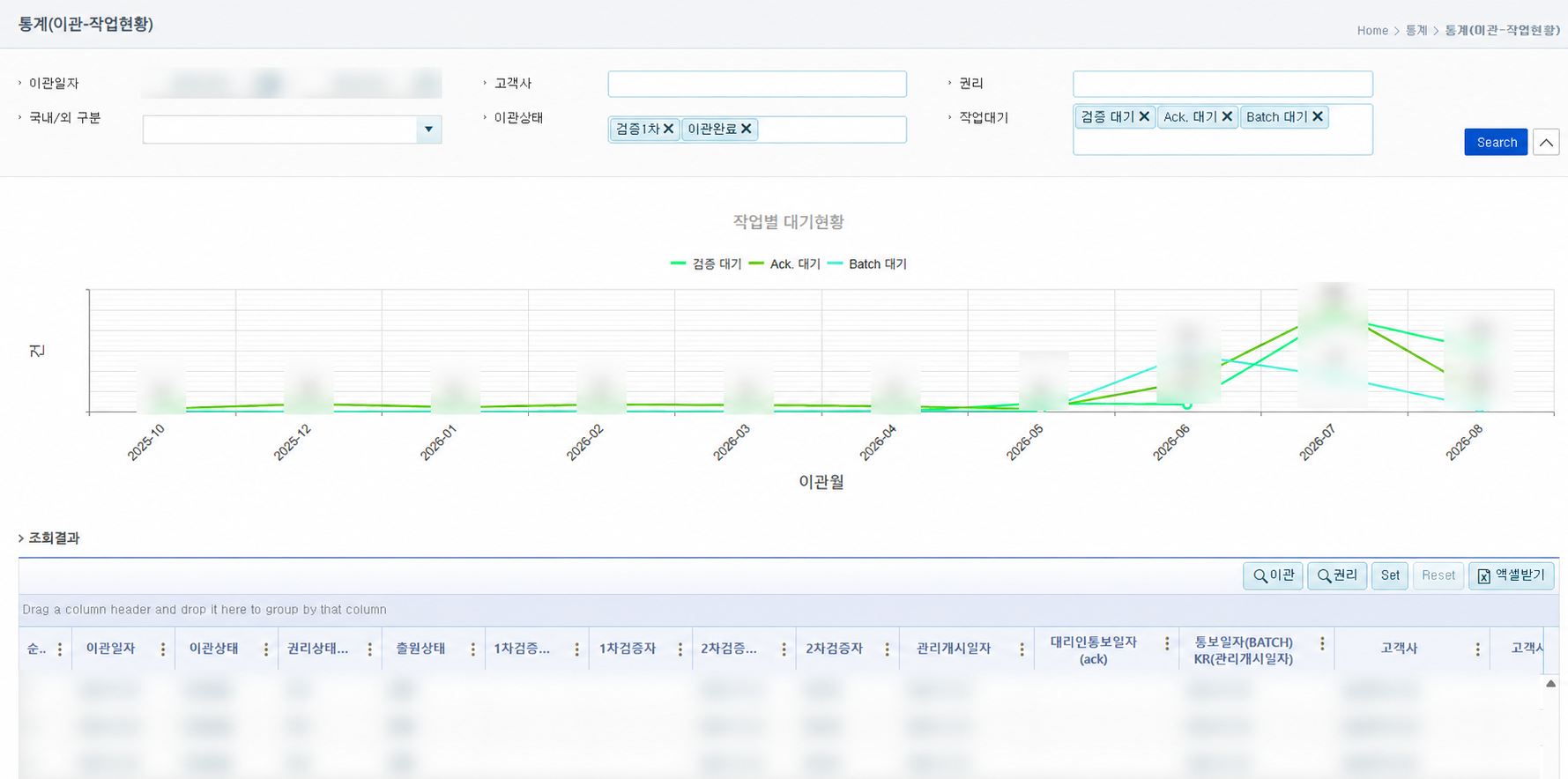This screenshot has height=779, width=1568.
Task: Remove the Ack. 대기 tag
Action: pos(1227,116)
